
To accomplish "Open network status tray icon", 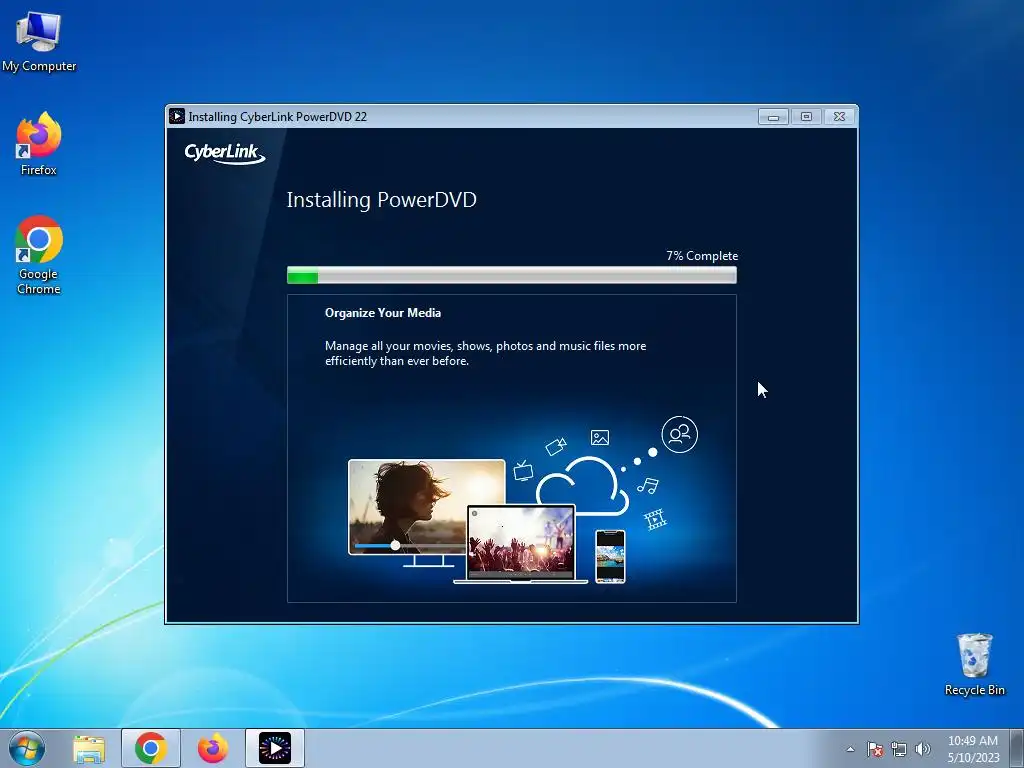I will click(899, 749).
